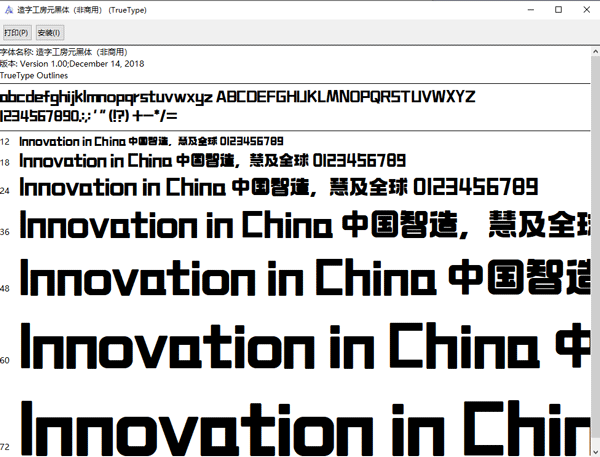
Task: Click the font viewer icon in title bar
Action: [8, 10]
